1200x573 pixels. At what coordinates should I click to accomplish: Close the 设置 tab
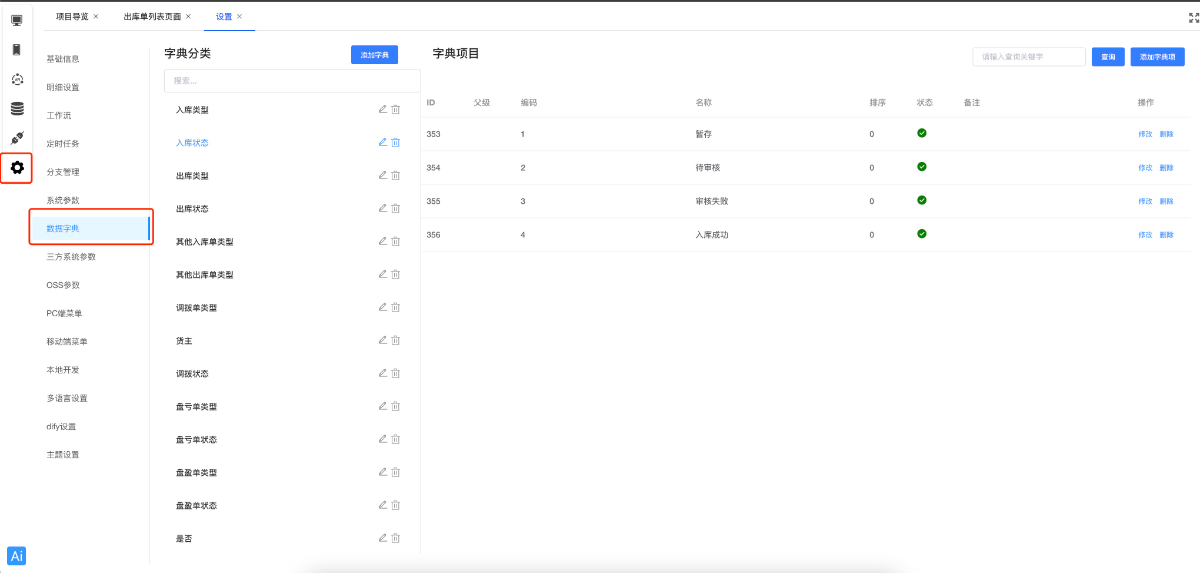240,17
